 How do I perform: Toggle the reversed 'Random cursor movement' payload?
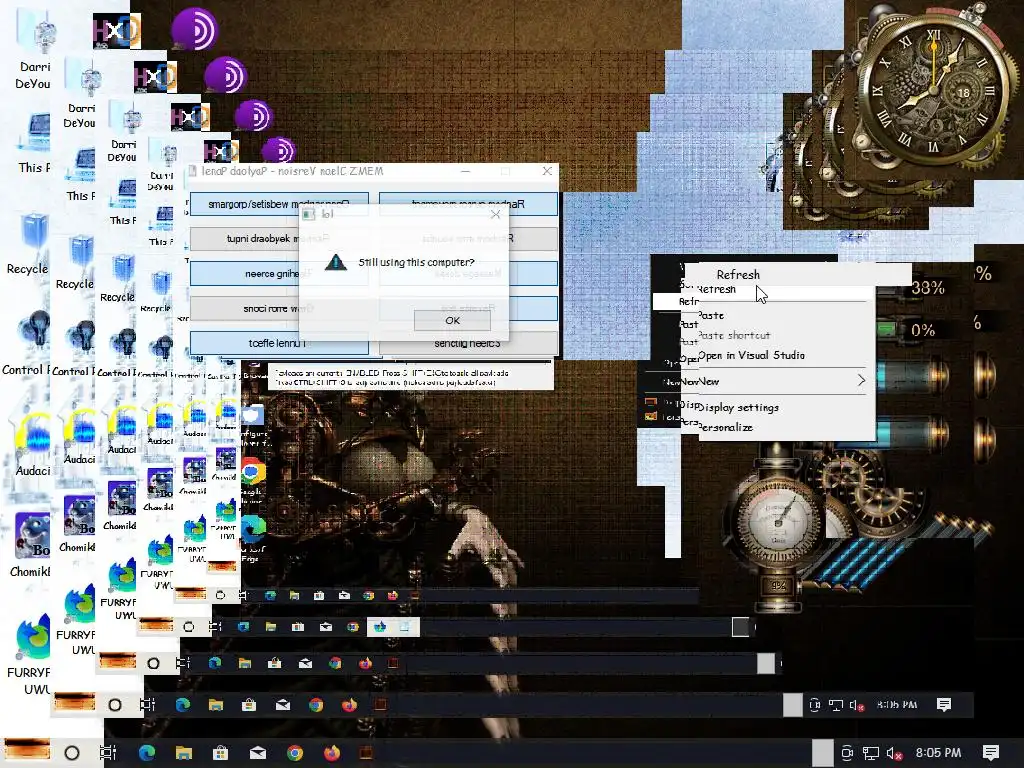click(468, 204)
